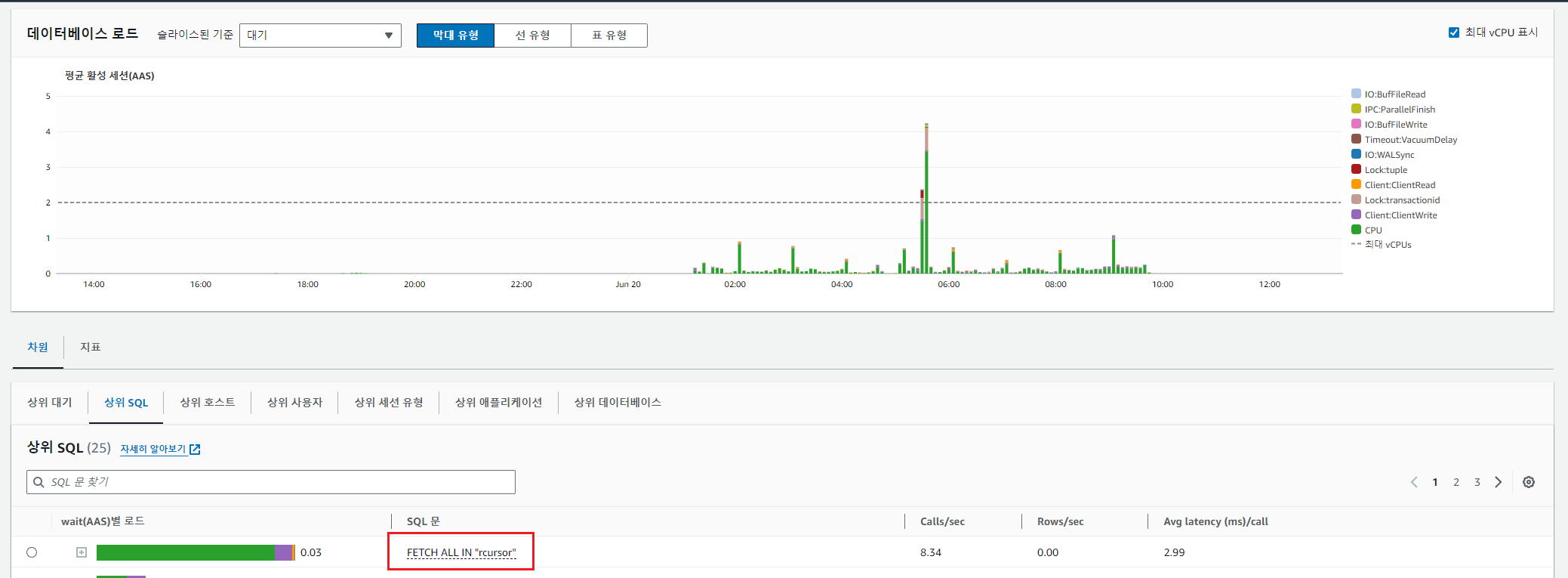Select the radio button for FETCH ALL row
Image resolution: width=1568 pixels, height=578 pixels.
click(x=32, y=552)
